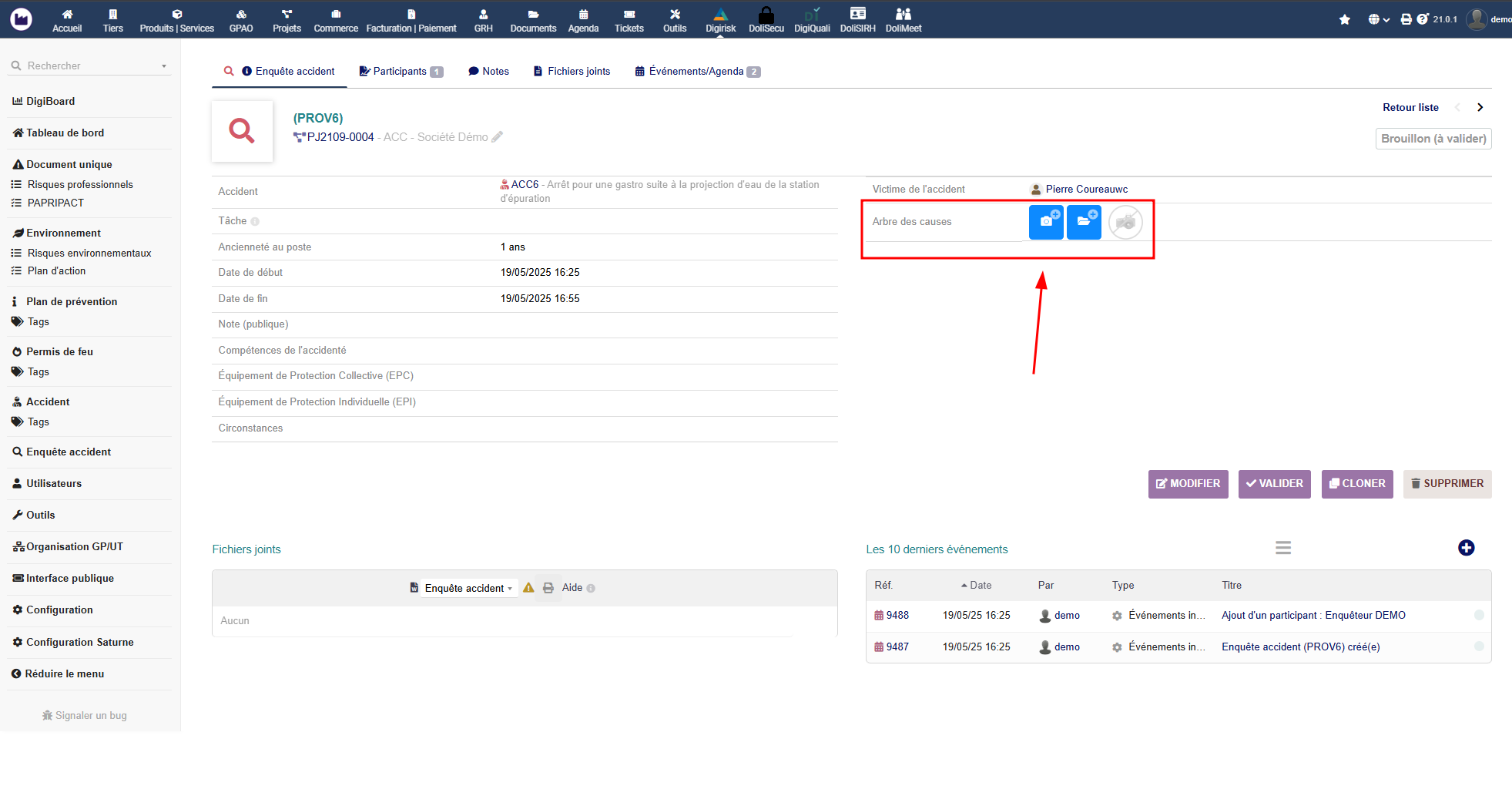This screenshot has width=1512, height=796.
Task: Click the Retour liste link
Action: coord(1410,107)
